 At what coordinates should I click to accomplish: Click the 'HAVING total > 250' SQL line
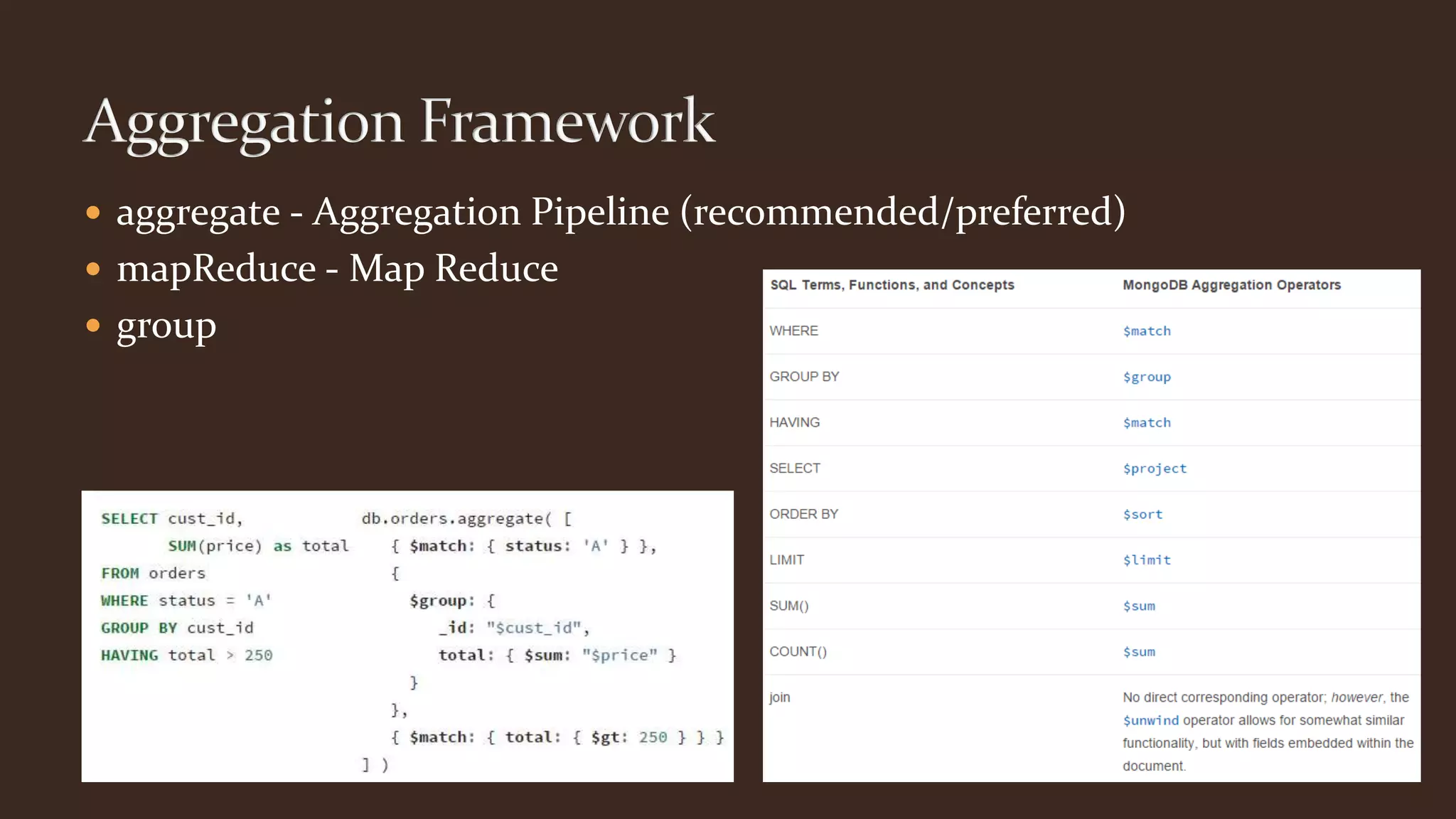point(186,655)
